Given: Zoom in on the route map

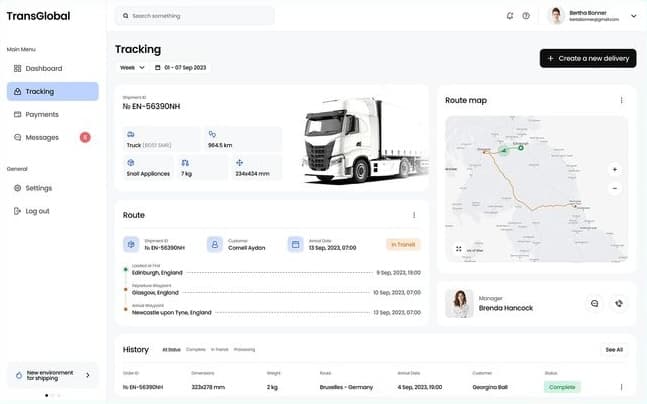Looking at the screenshot, I should 614,170.
